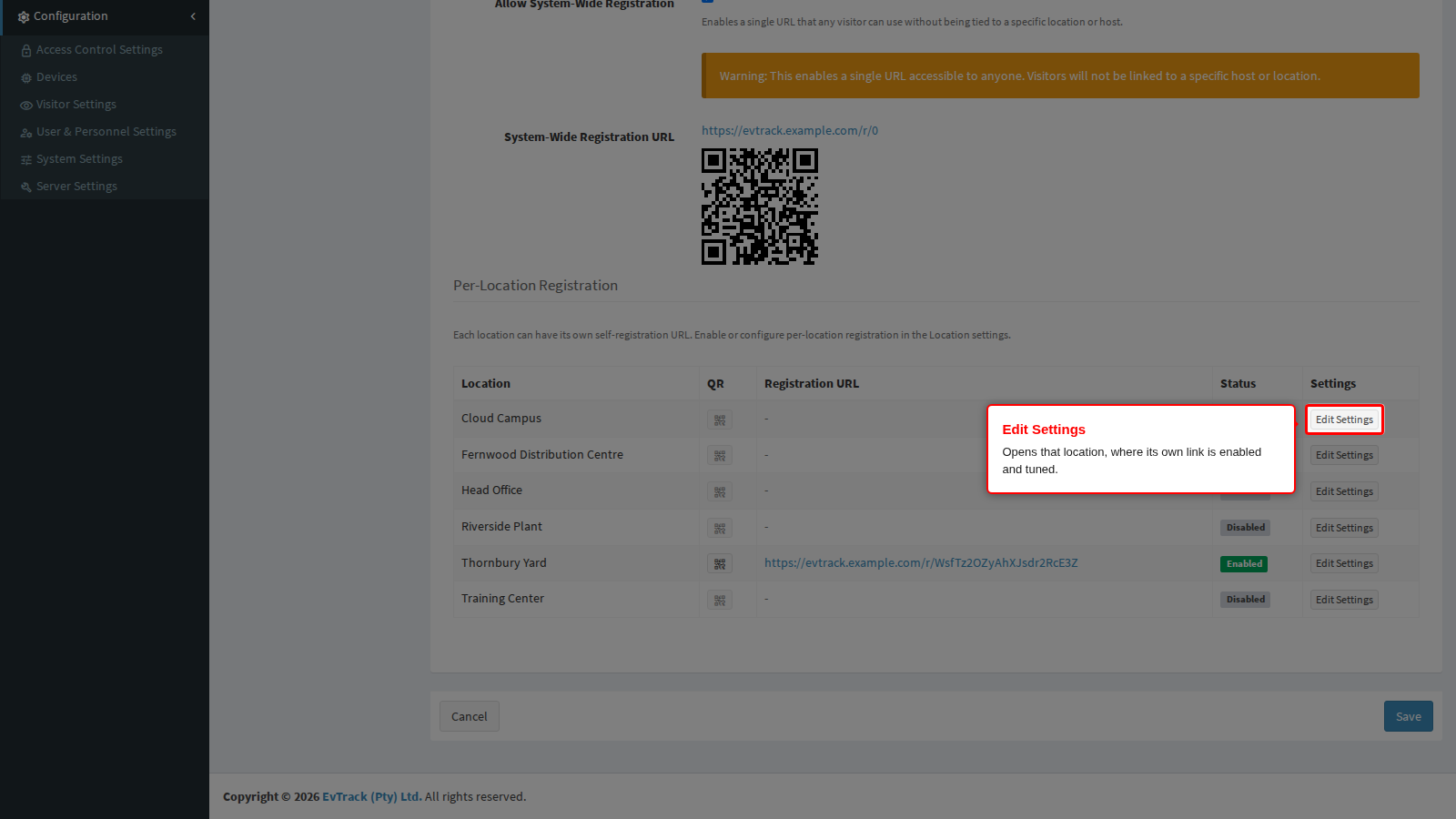The width and height of the screenshot is (1456, 819).
Task: Click the Fernwood Distribution Centre location name
Action: (542, 455)
